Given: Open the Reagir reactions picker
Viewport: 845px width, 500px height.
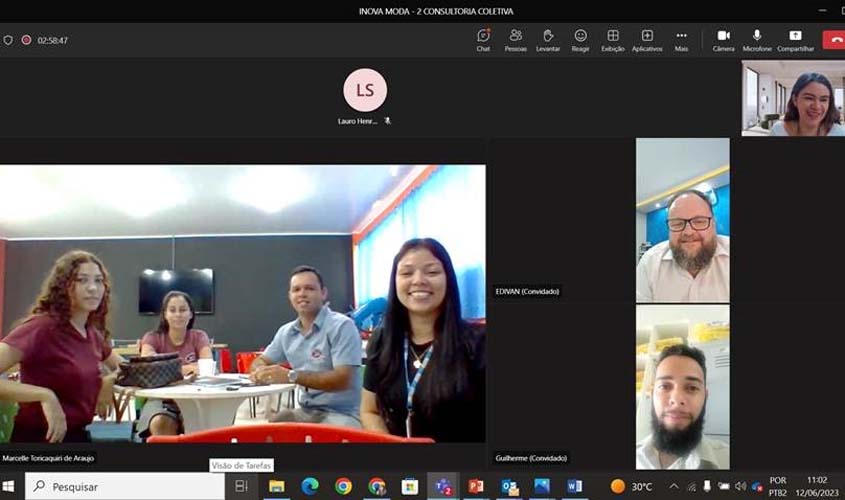Looking at the screenshot, I should click(x=580, y=39).
